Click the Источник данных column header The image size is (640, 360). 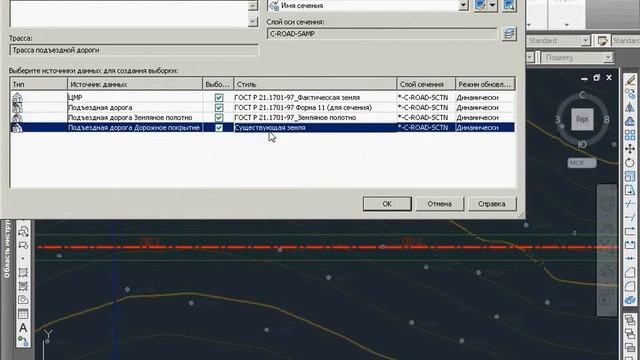(x=135, y=84)
